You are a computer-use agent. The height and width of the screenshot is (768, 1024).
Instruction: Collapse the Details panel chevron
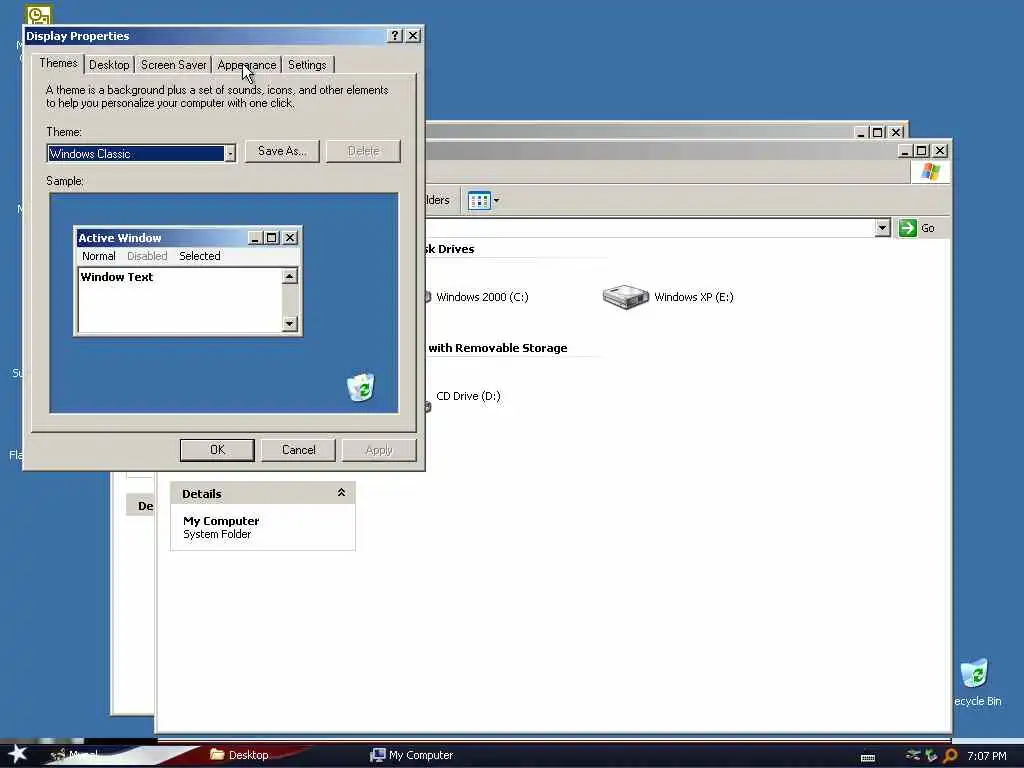pyautogui.click(x=341, y=493)
